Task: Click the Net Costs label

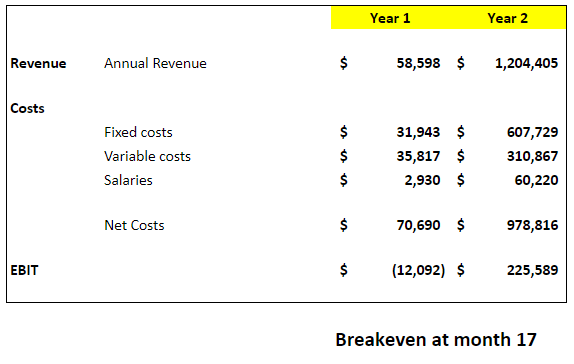Action: click(134, 225)
